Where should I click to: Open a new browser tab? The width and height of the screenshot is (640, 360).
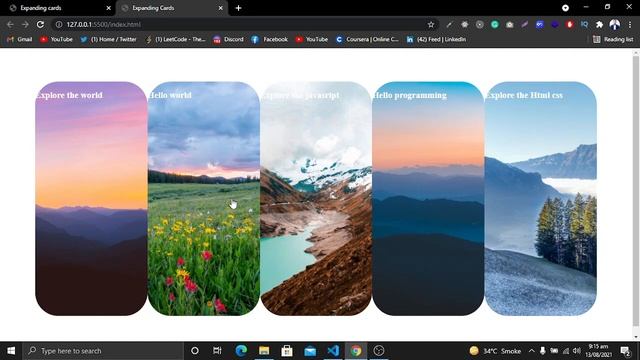(x=238, y=8)
